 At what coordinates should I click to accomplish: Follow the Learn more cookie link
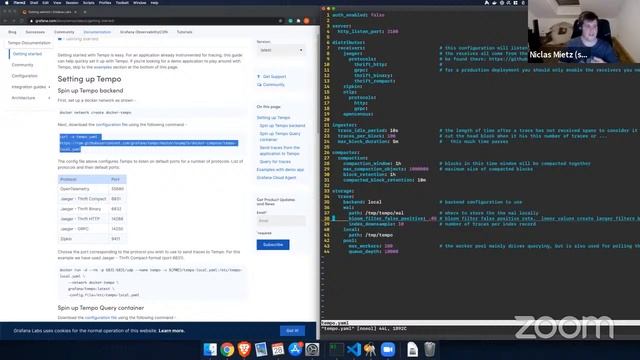[171, 331]
